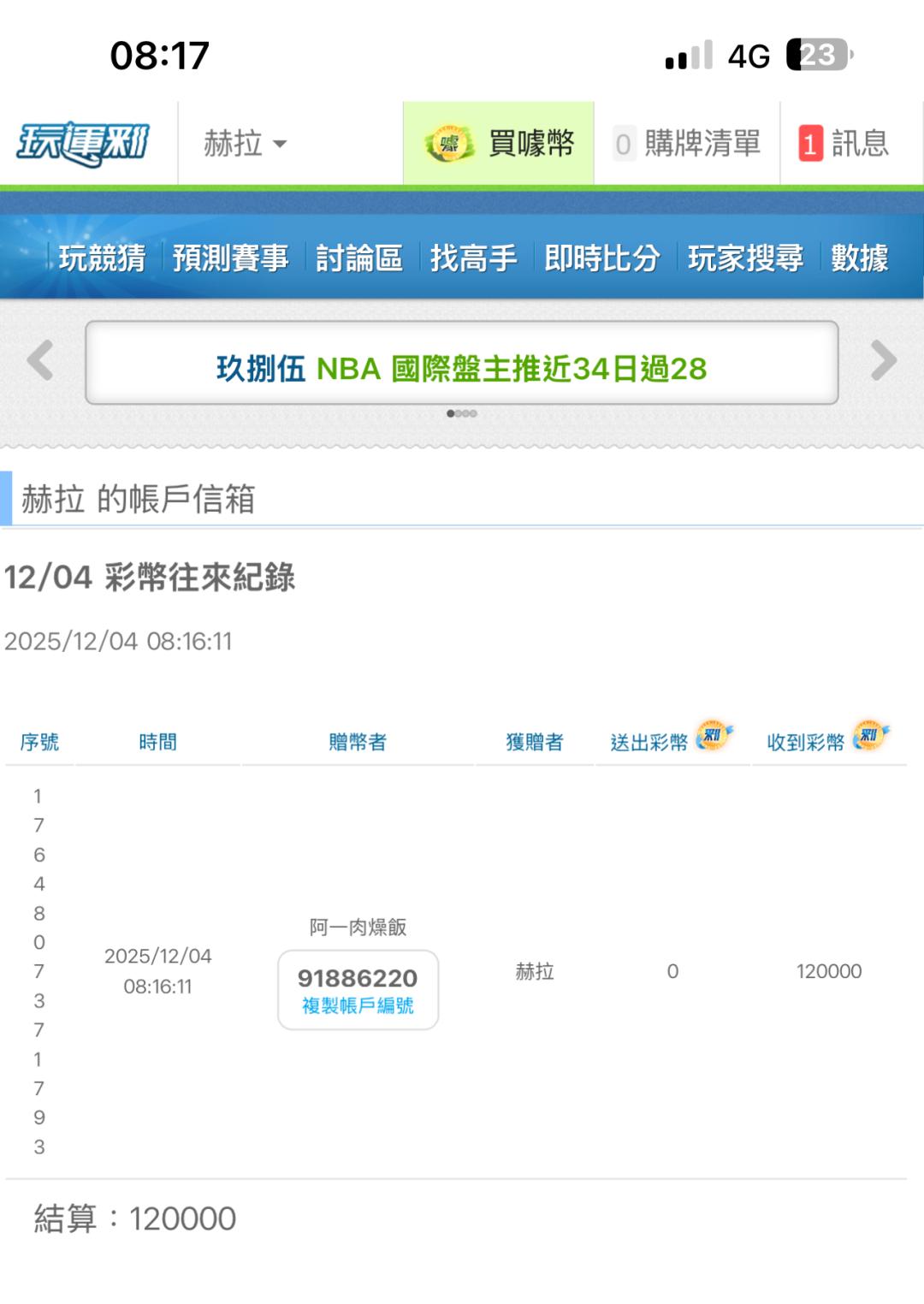Open the 購牌清單 purchase list

click(x=688, y=144)
